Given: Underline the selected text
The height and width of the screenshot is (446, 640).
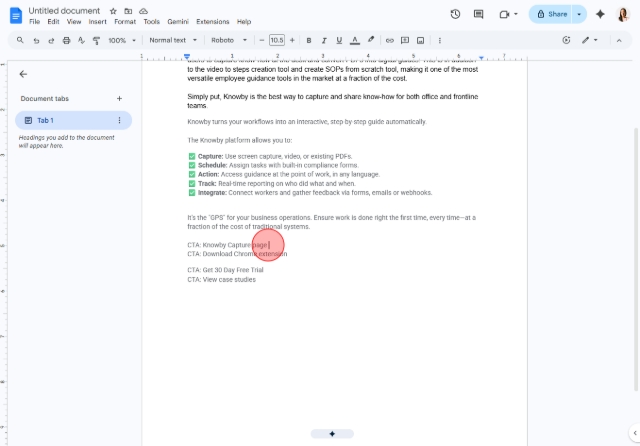Looking at the screenshot, I should [339, 40].
